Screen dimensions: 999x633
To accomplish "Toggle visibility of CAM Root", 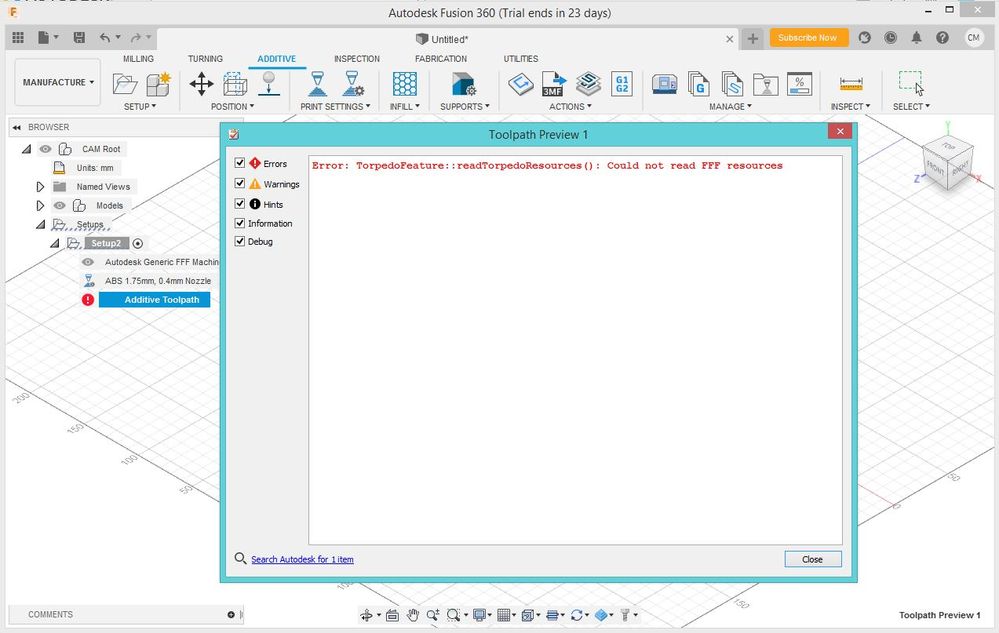I will [x=45, y=149].
